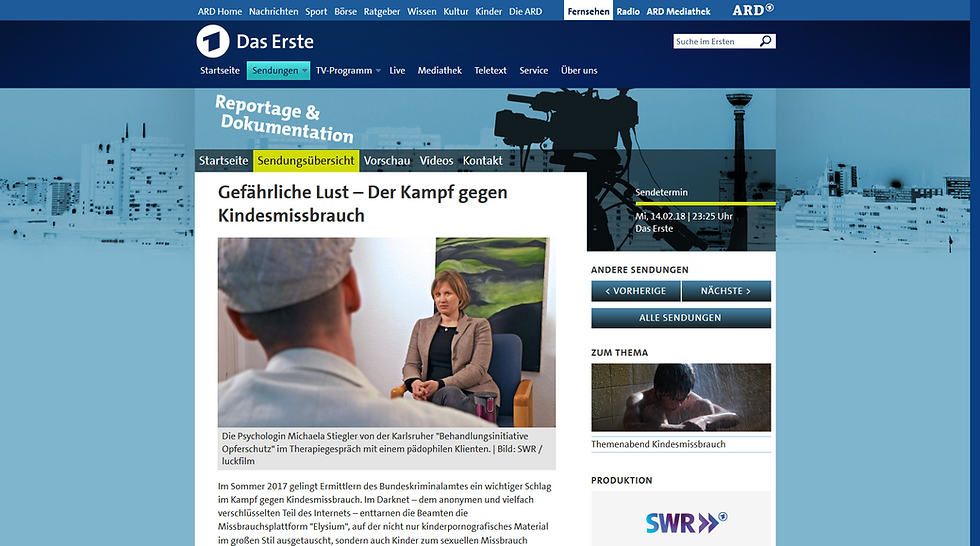Screen dimensions: 980x546
Task: Select the Radio tab
Action: pyautogui.click(x=628, y=11)
